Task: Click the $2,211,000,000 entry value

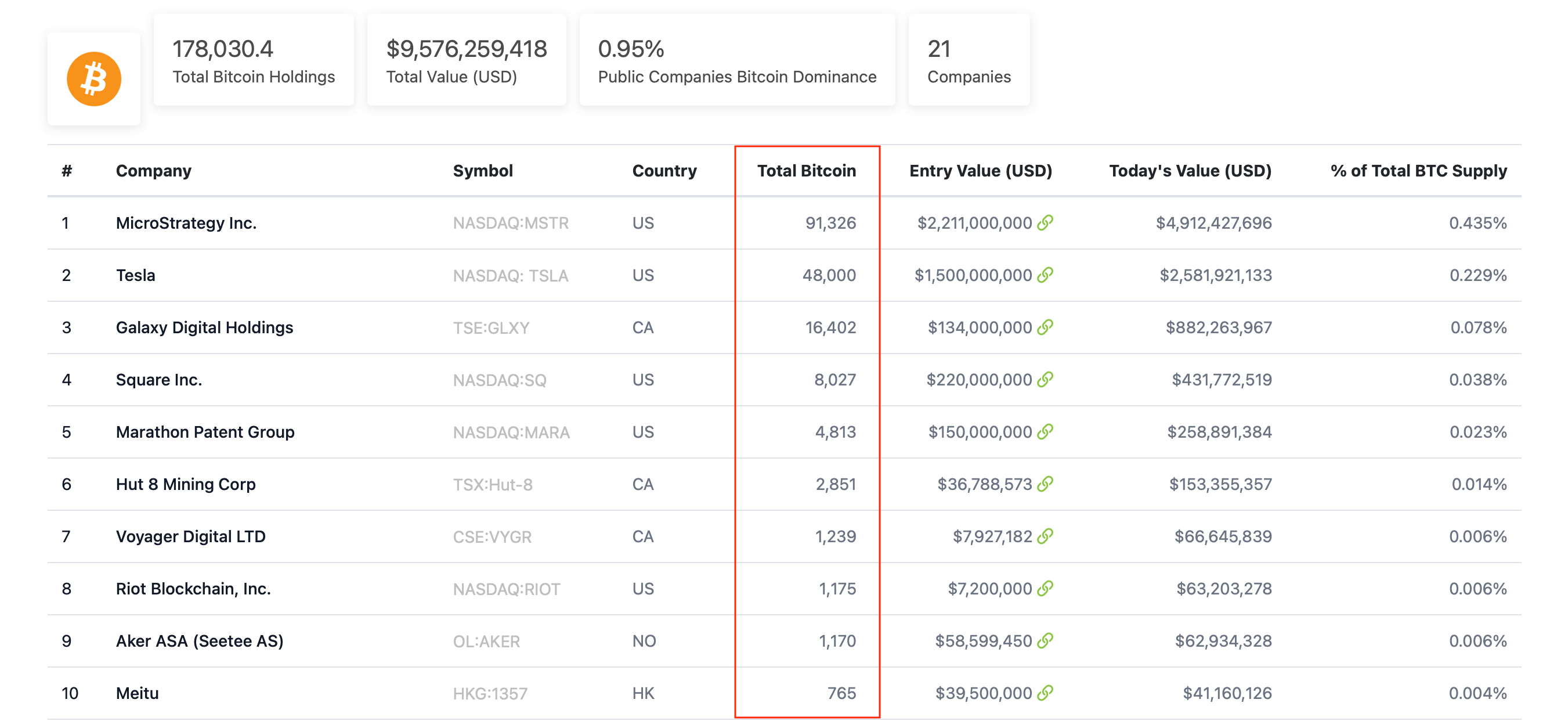Action: tap(974, 223)
